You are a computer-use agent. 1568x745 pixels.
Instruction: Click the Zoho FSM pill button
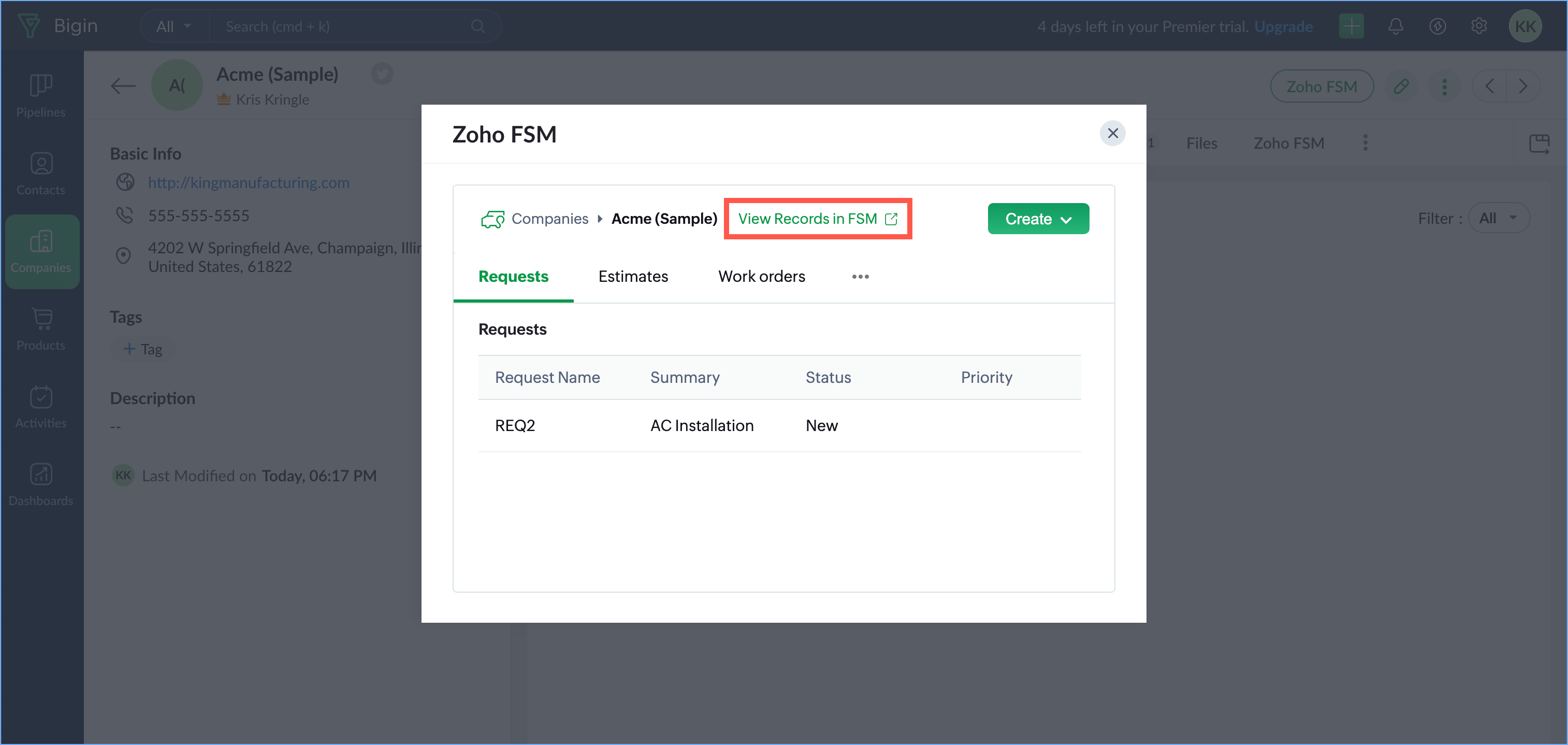click(x=1322, y=86)
